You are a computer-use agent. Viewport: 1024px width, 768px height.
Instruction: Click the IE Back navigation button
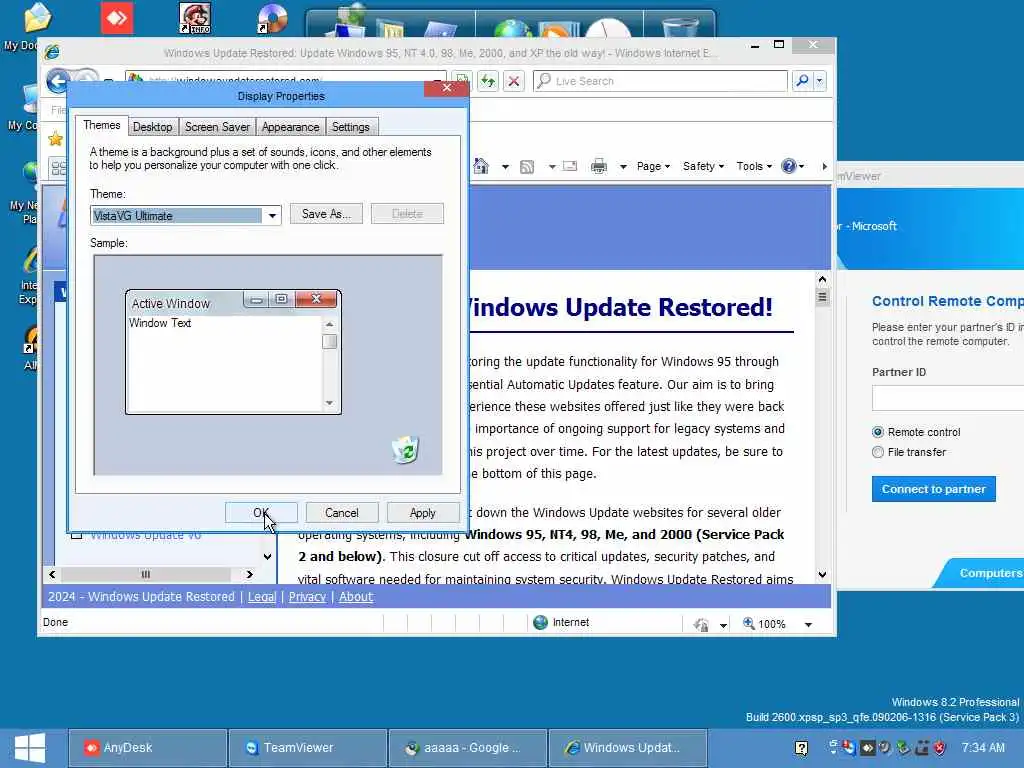pos(58,81)
